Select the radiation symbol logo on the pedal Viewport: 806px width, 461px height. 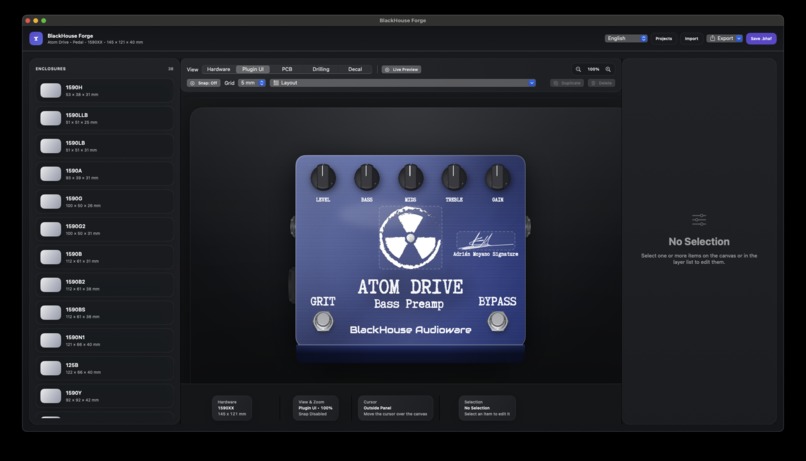[x=410, y=237]
